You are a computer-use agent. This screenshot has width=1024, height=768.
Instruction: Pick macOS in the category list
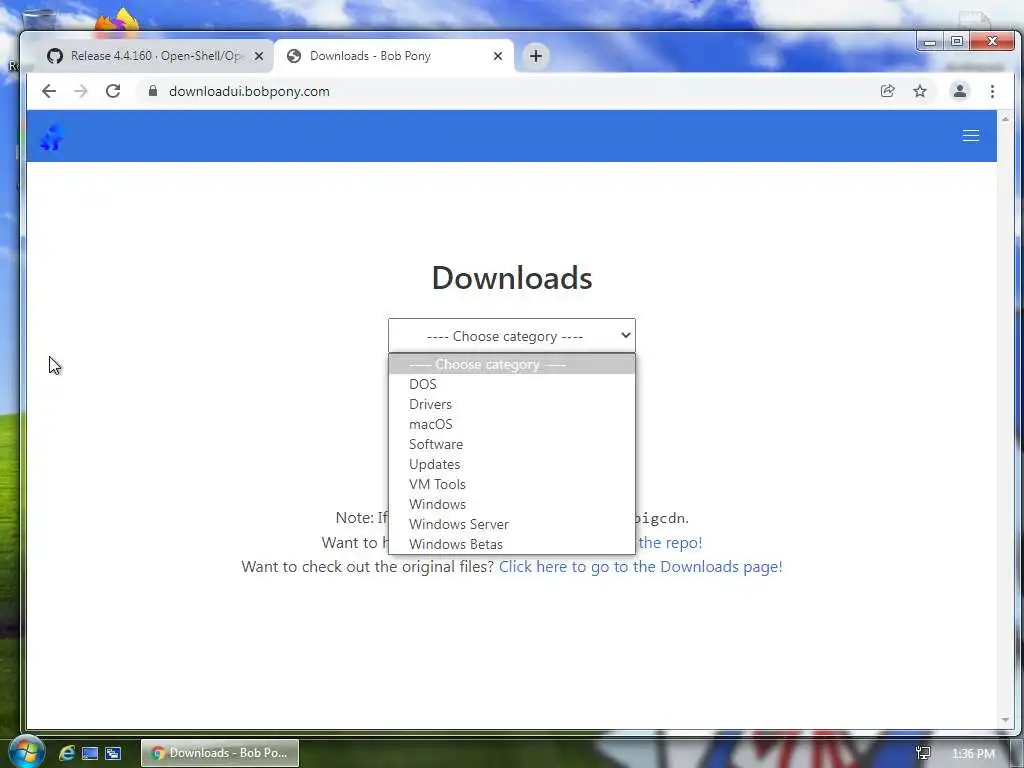point(511,424)
